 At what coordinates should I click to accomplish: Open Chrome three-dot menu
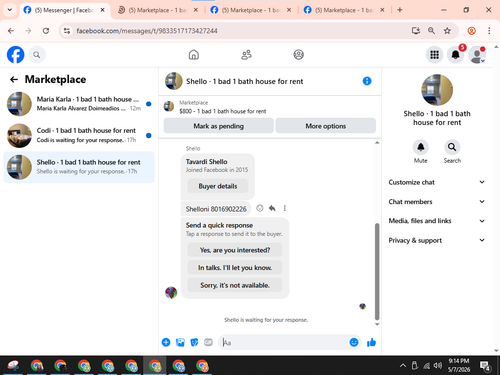coord(489,31)
